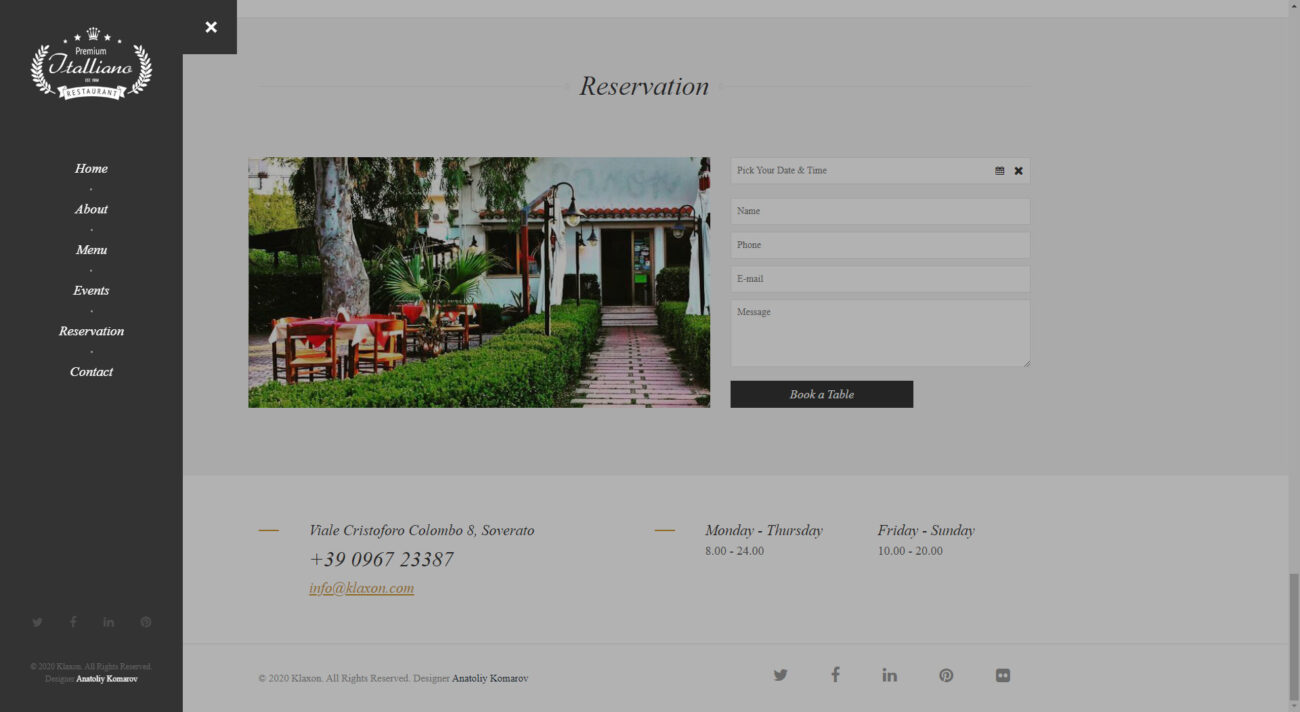The height and width of the screenshot is (712, 1300).
Task: Open the calendar date picker icon
Action: tap(999, 171)
